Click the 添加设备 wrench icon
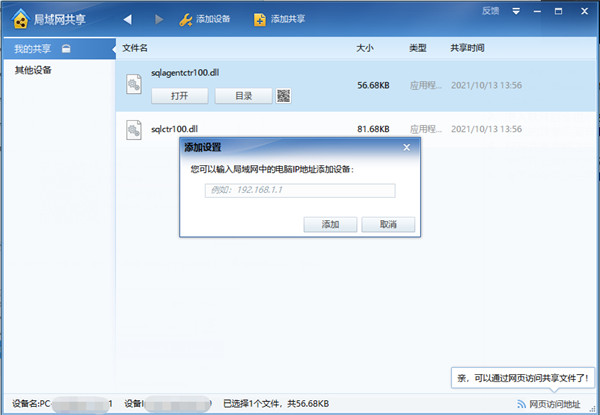 click(x=186, y=20)
